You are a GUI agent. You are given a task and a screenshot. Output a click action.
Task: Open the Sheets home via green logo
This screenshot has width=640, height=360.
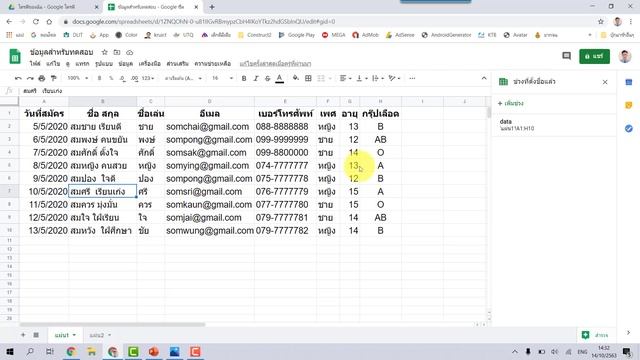[15, 56]
